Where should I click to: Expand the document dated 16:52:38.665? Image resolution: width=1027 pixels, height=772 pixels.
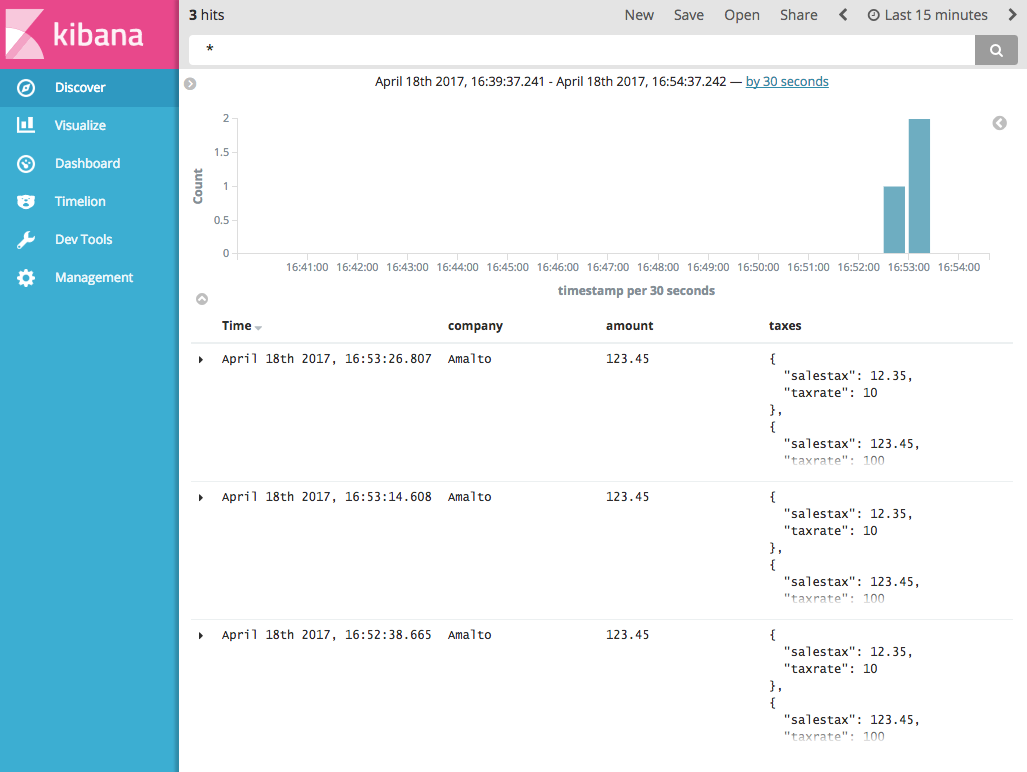[199, 635]
